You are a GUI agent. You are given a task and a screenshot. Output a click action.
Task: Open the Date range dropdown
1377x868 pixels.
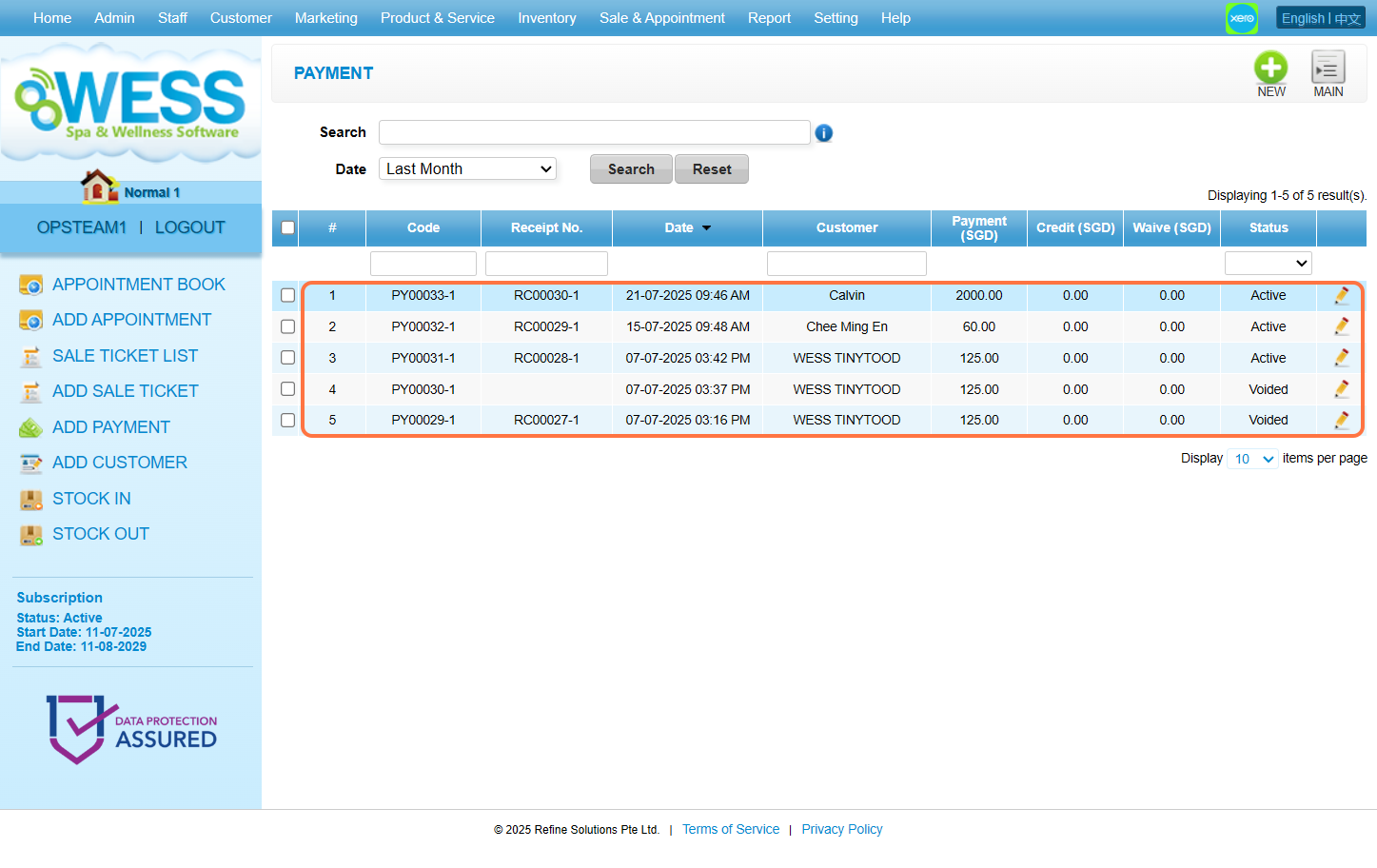pos(467,169)
